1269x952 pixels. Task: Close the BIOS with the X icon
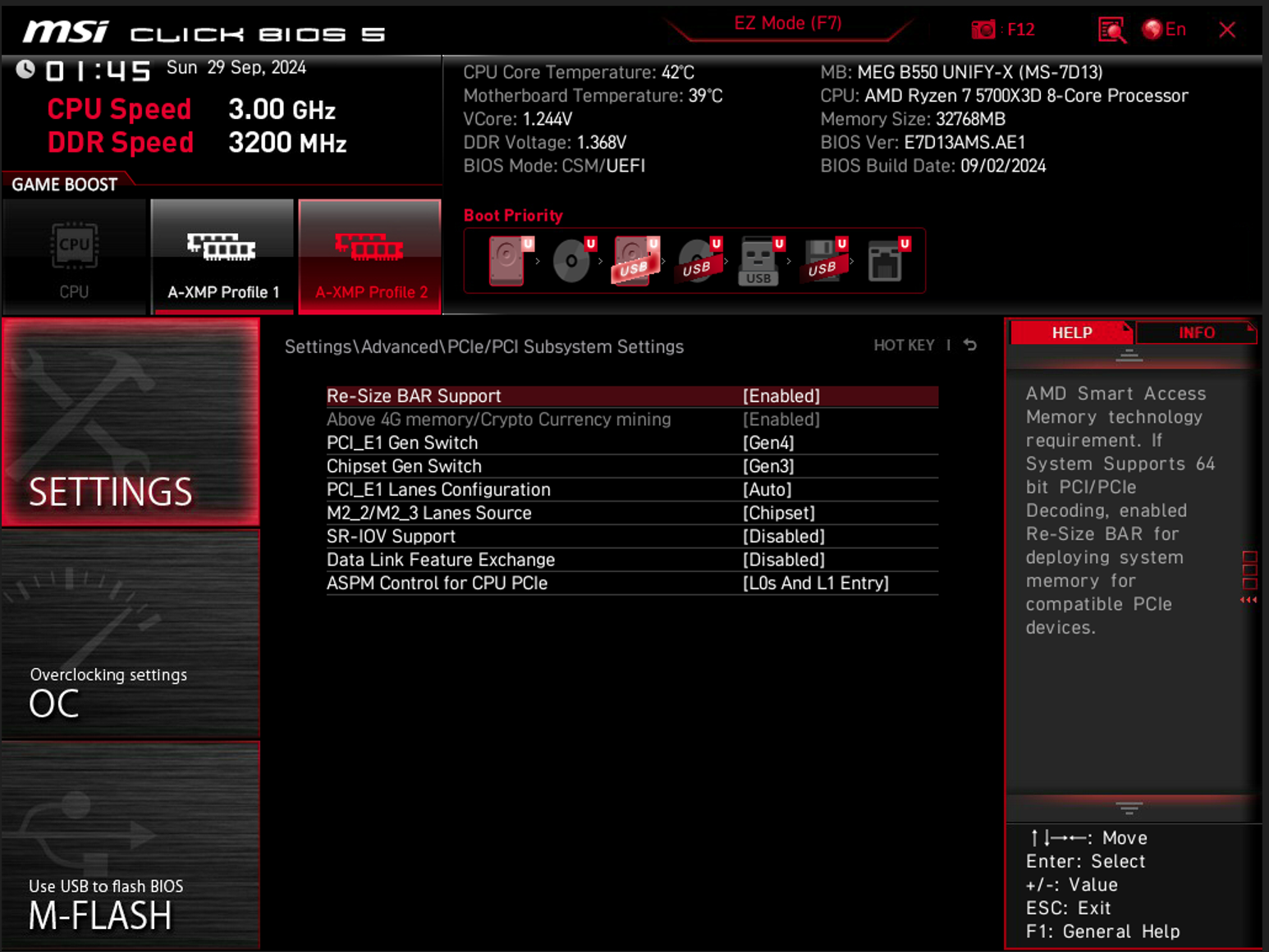[x=1227, y=30]
